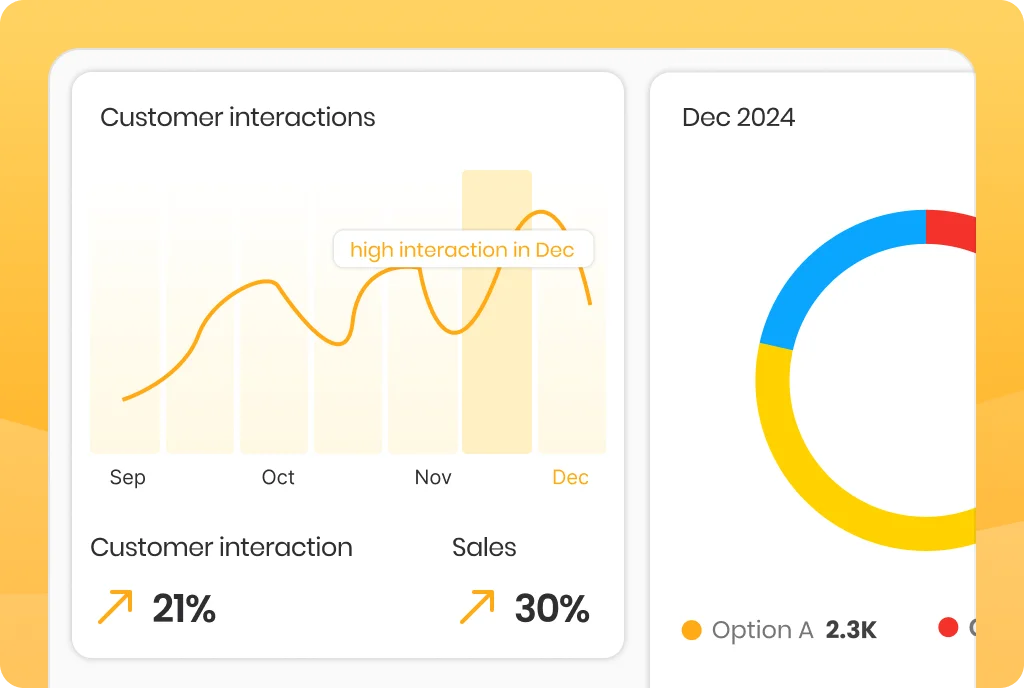Click the Dec 2024 card heading

739,117
